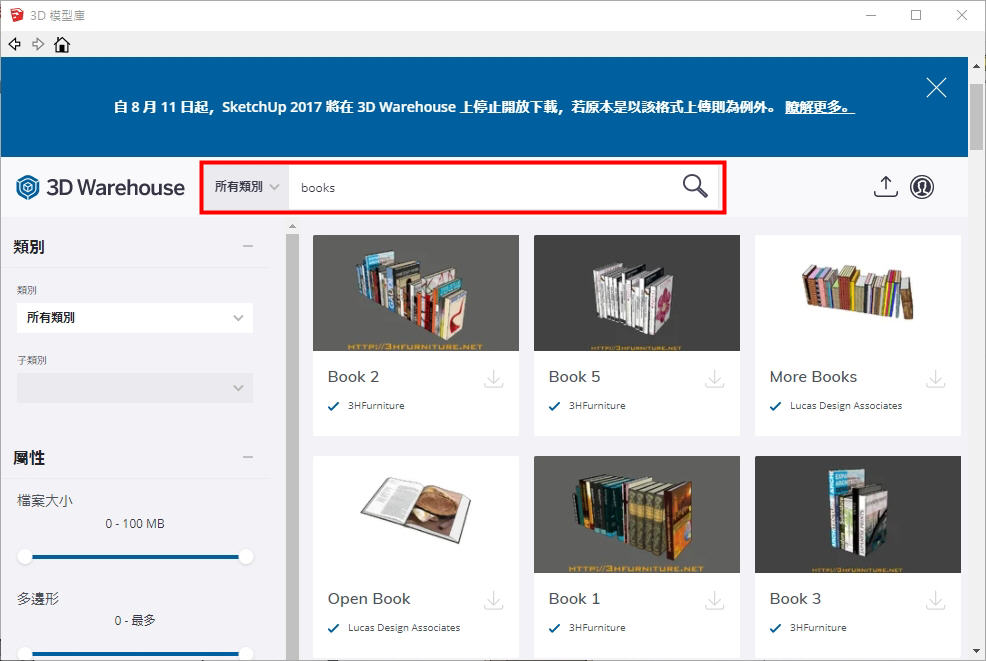Click the Book 3 title link
The image size is (986, 661).
pos(795,599)
